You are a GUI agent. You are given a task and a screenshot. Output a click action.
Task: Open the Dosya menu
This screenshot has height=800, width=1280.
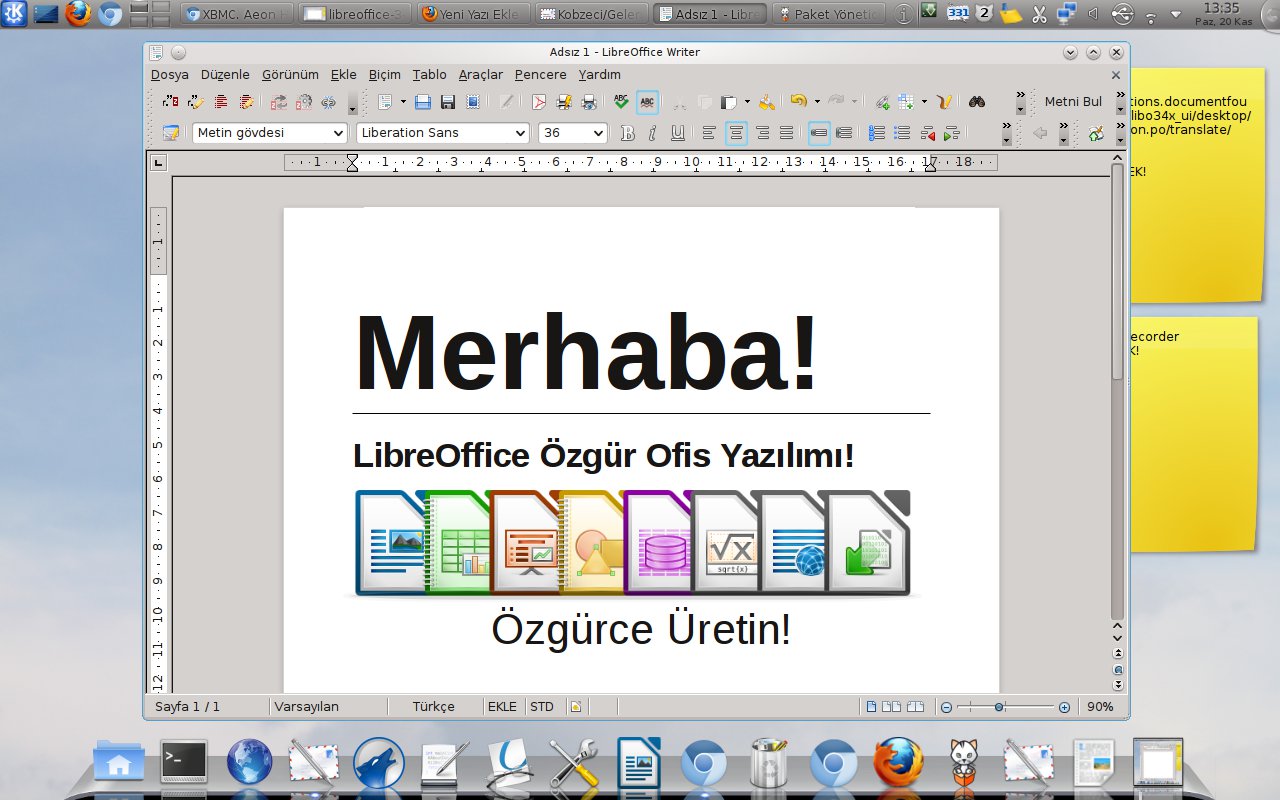coord(170,74)
